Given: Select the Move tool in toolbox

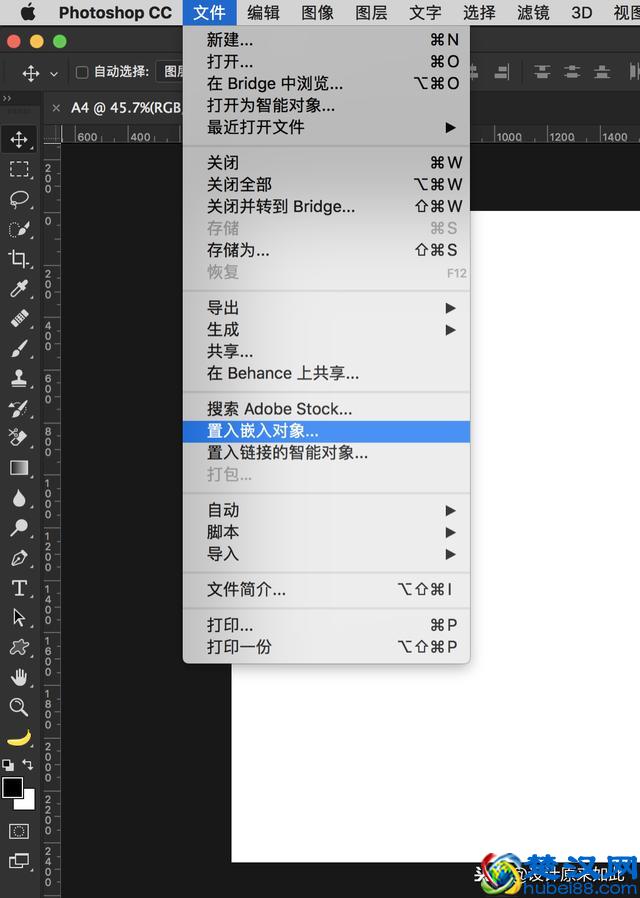Looking at the screenshot, I should tap(19, 139).
